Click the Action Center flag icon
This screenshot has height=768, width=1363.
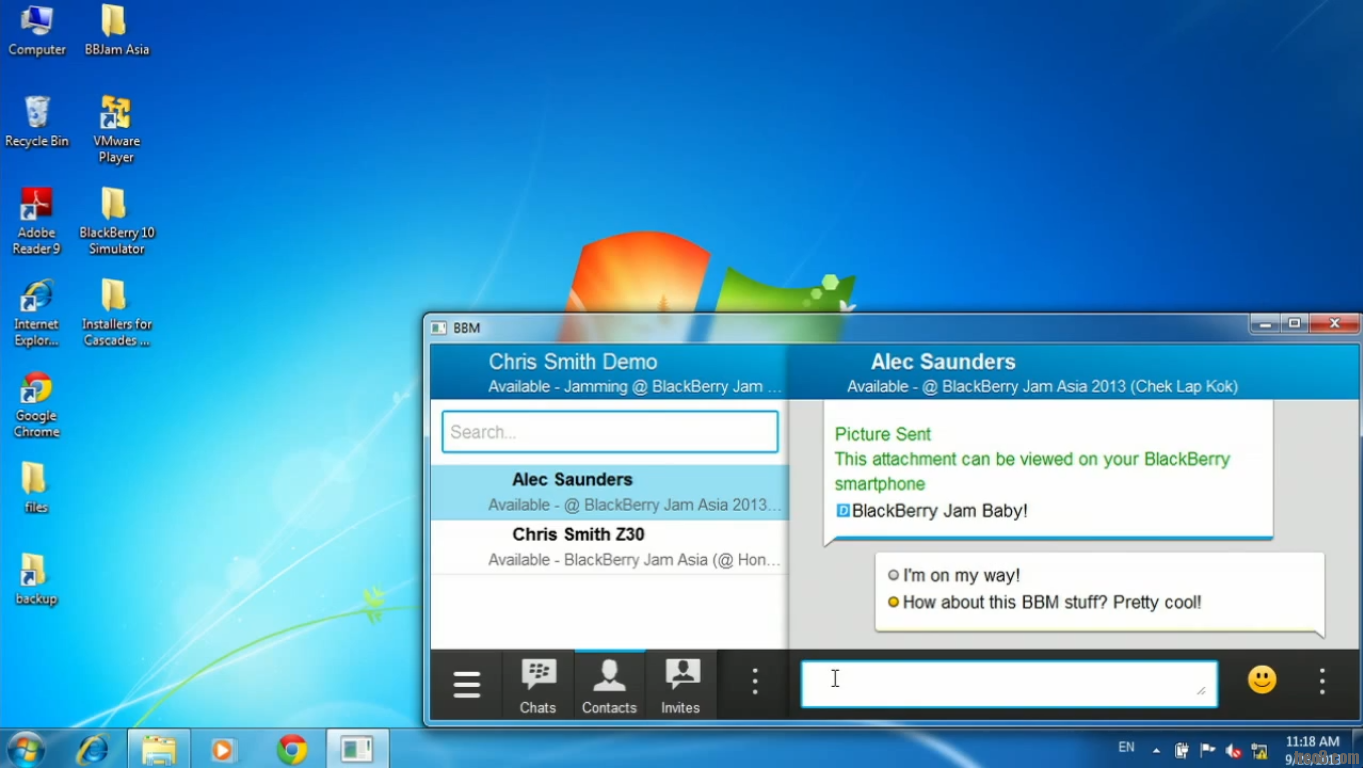coord(1207,750)
